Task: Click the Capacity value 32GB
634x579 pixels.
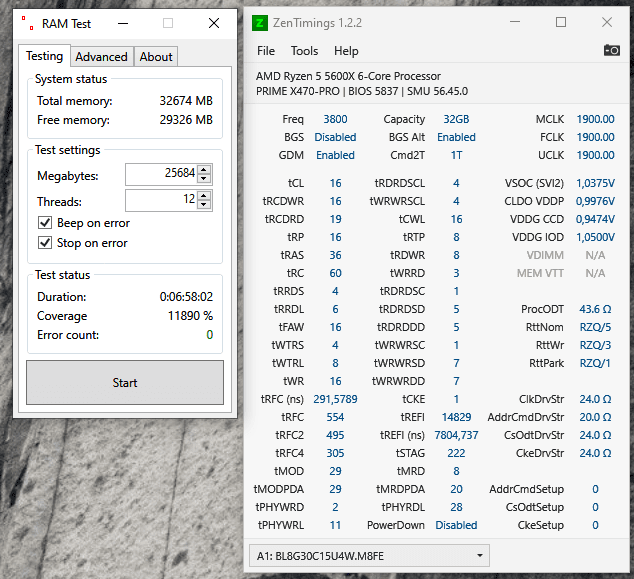Action: click(x=456, y=119)
